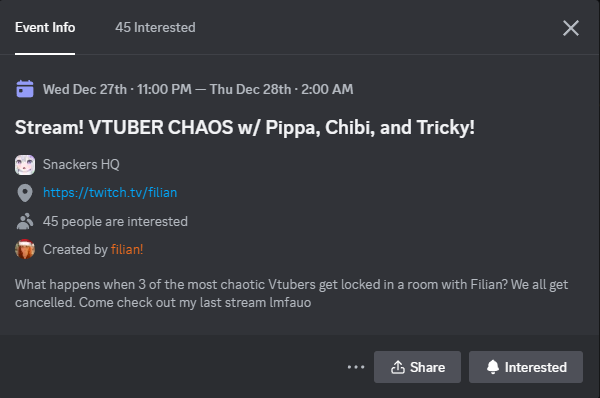This screenshot has width=600, height=398.
Task: Click the upload arrow icon on Share
Action: 398,367
